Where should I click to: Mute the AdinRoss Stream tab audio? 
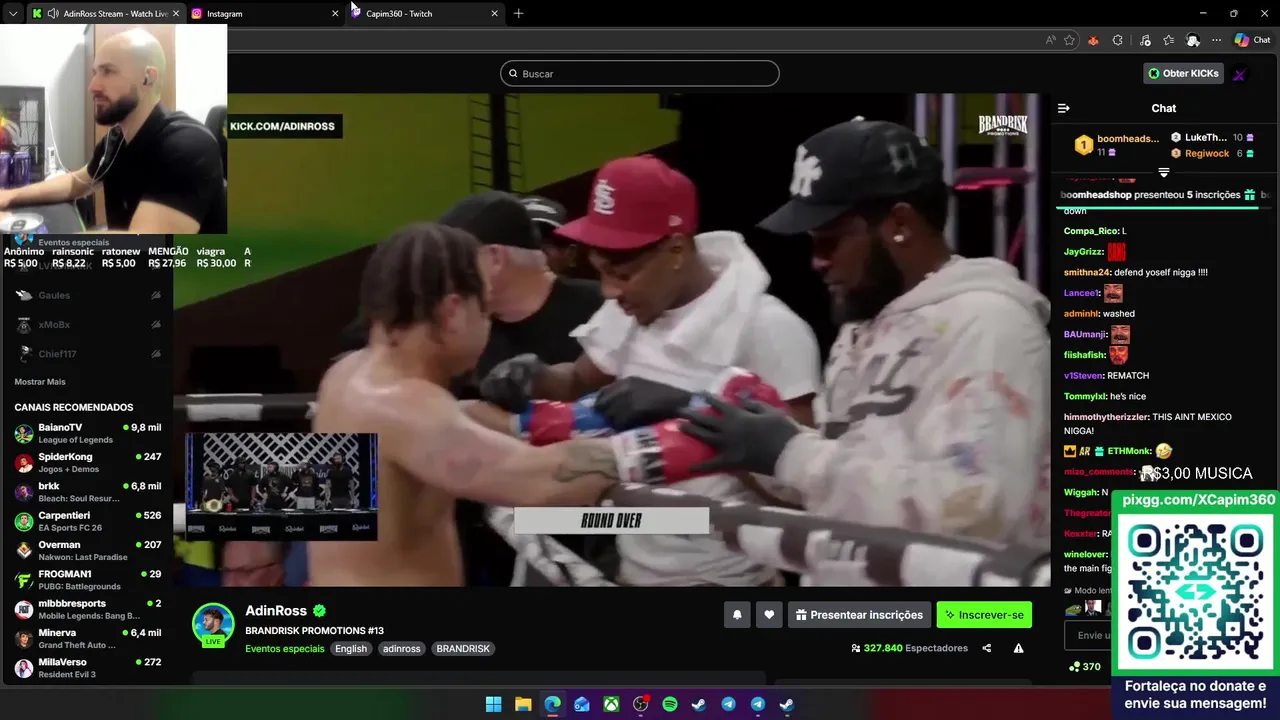(x=52, y=14)
